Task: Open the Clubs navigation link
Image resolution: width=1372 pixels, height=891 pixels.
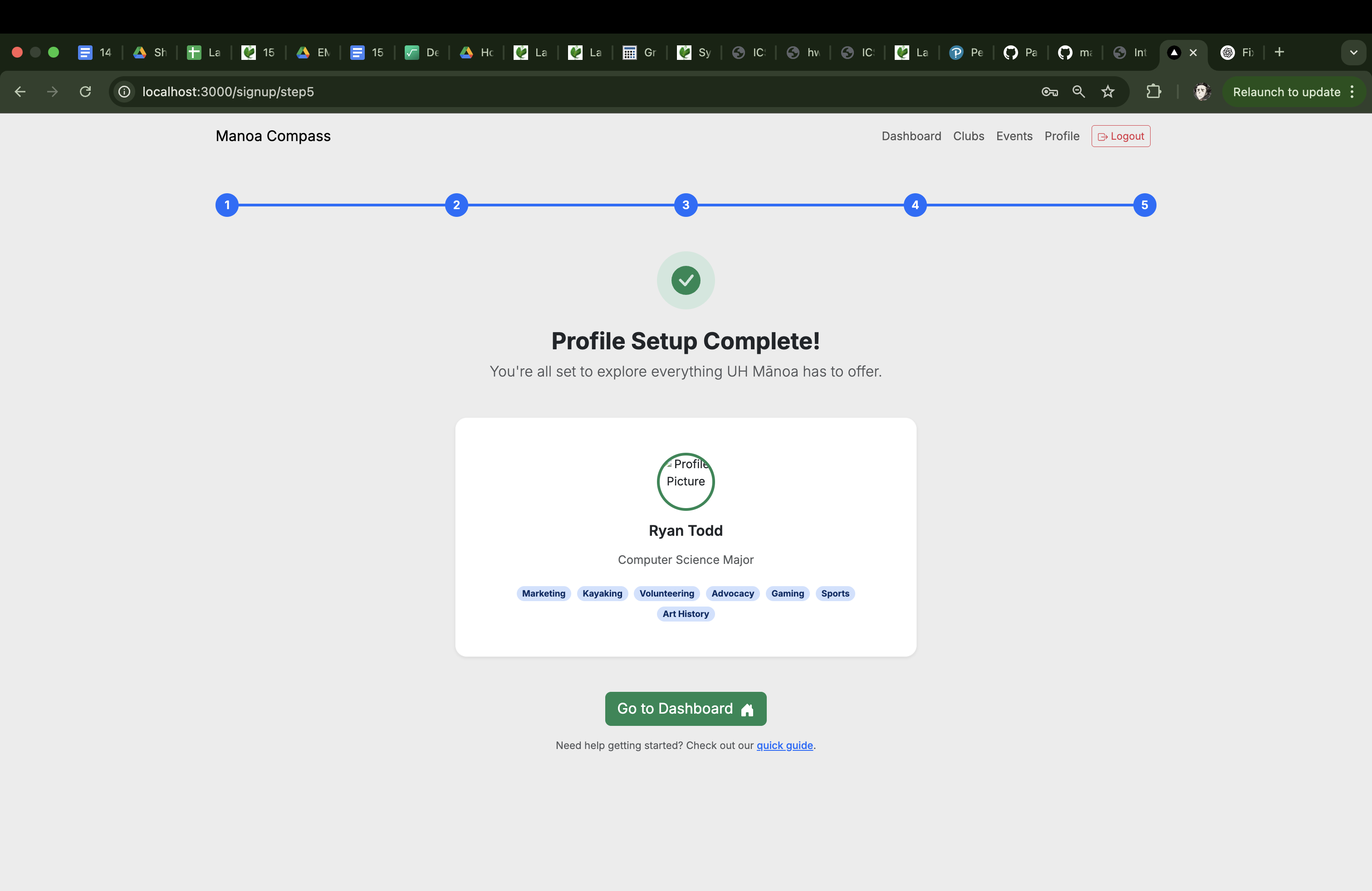Action: (969, 136)
